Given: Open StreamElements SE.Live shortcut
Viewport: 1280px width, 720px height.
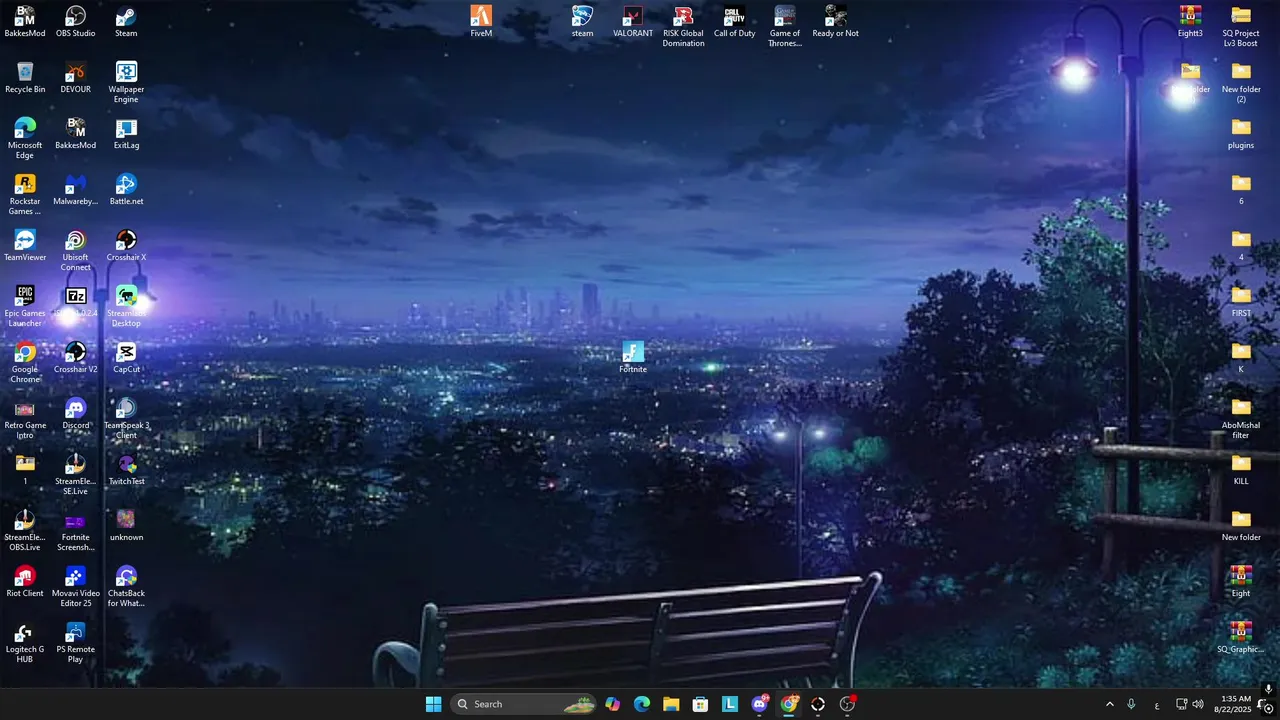Looking at the screenshot, I should [75, 475].
